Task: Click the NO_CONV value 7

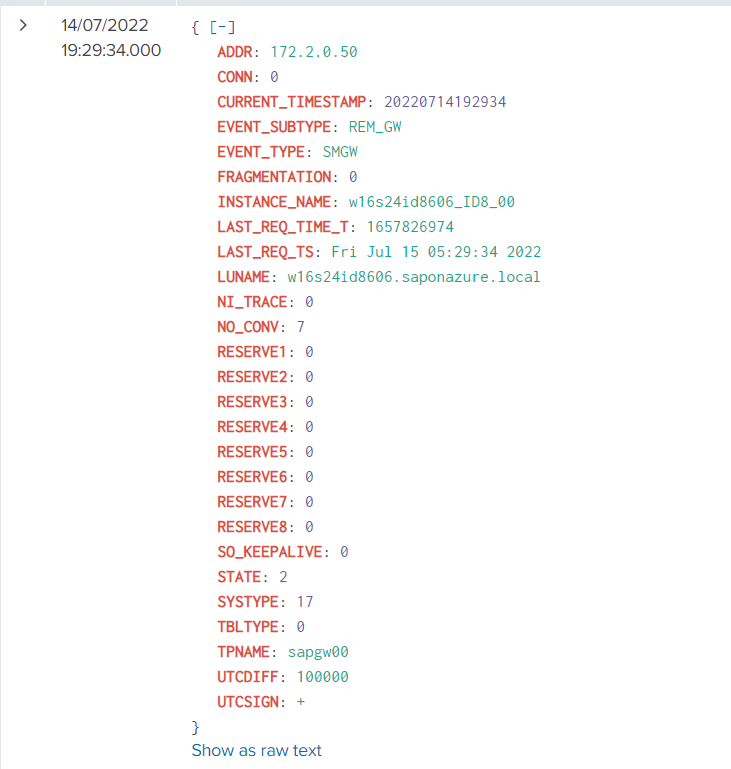Action: (301, 327)
